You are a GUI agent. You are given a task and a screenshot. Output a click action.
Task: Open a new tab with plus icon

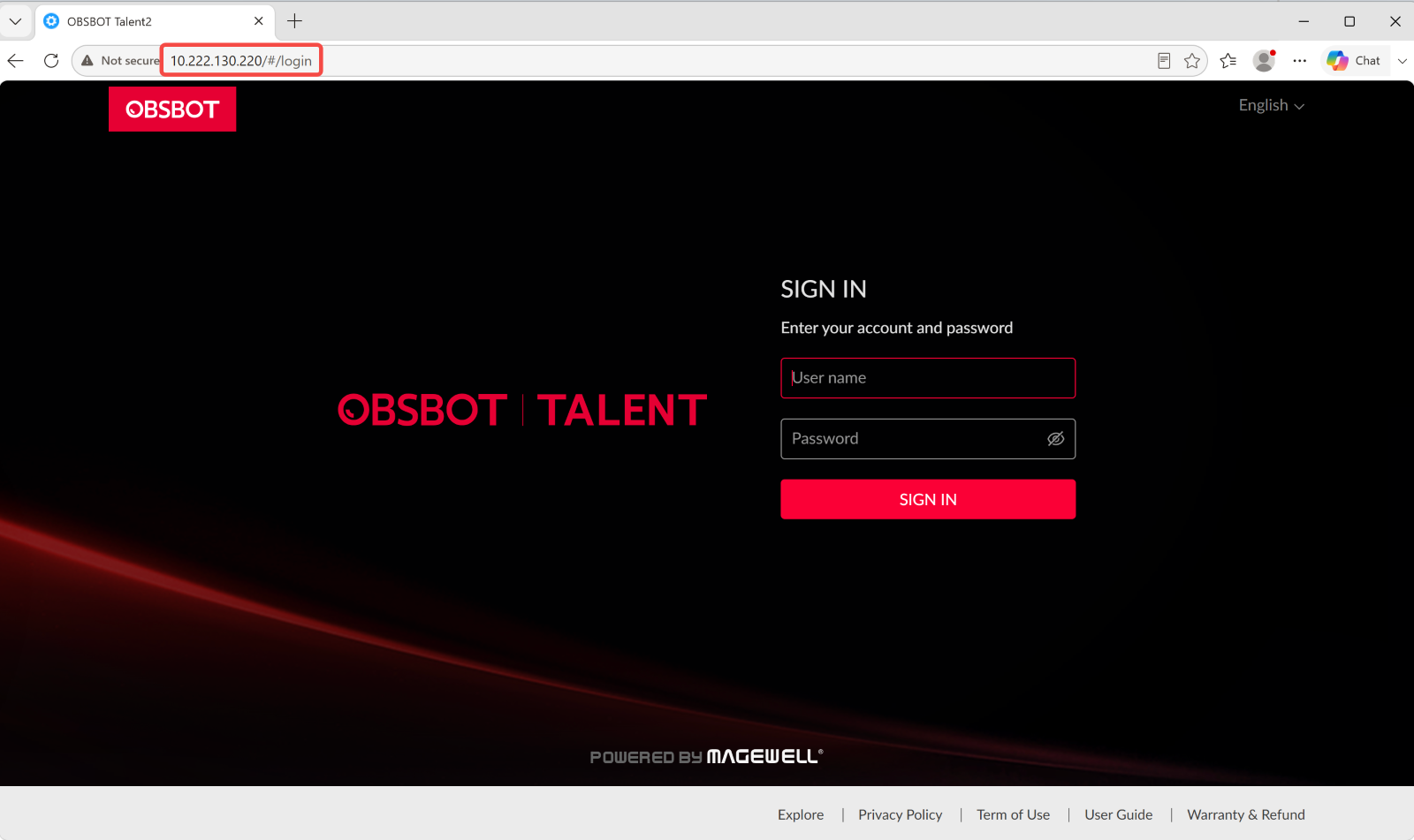click(295, 21)
